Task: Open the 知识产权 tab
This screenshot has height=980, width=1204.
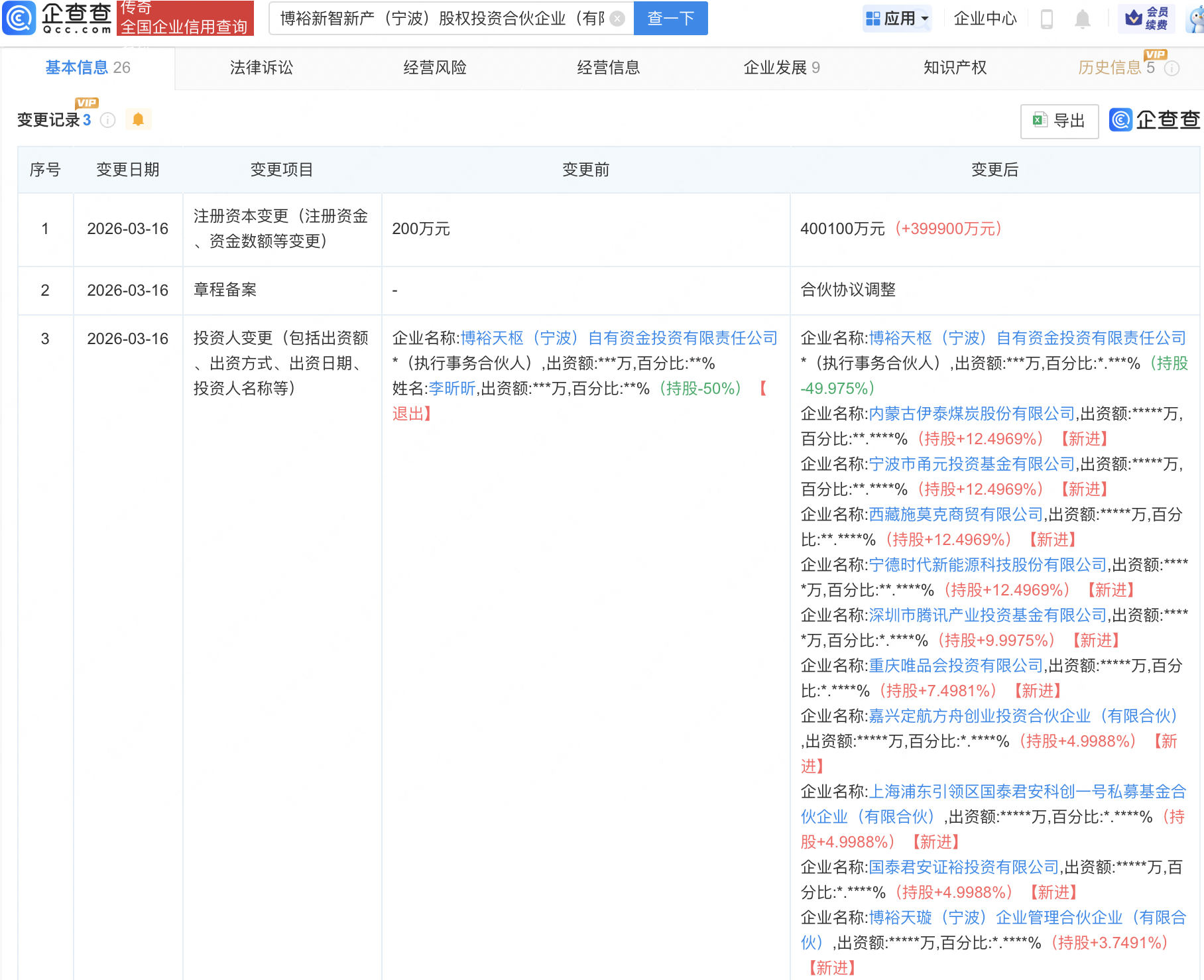Action: 955,68
